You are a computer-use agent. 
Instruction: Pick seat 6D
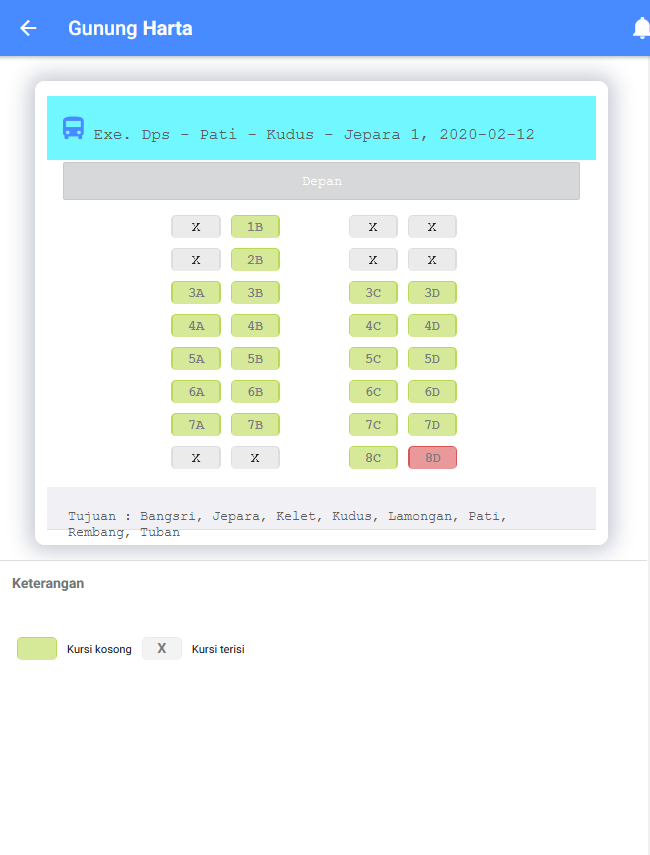tap(432, 392)
